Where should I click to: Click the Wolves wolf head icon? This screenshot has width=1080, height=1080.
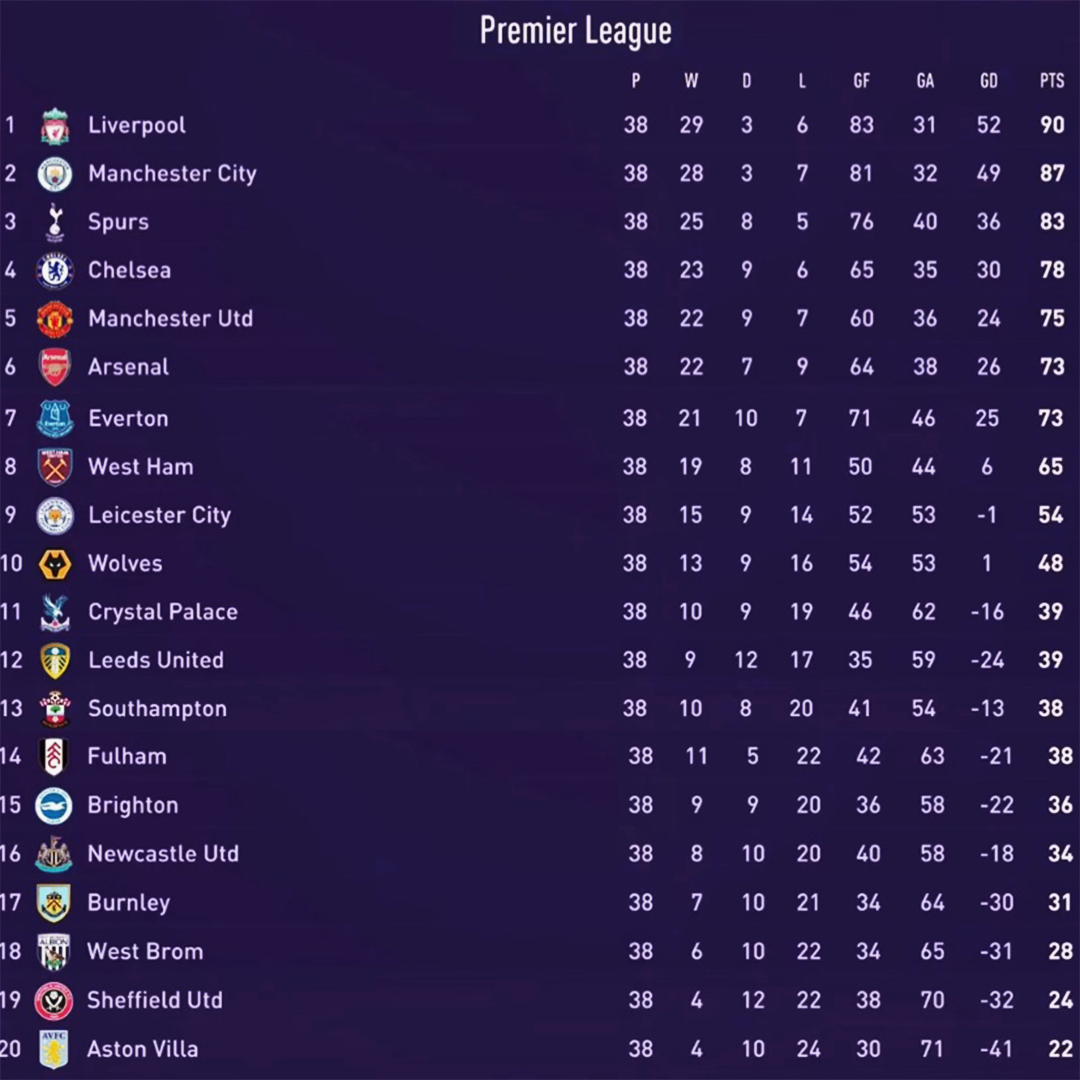click(54, 564)
